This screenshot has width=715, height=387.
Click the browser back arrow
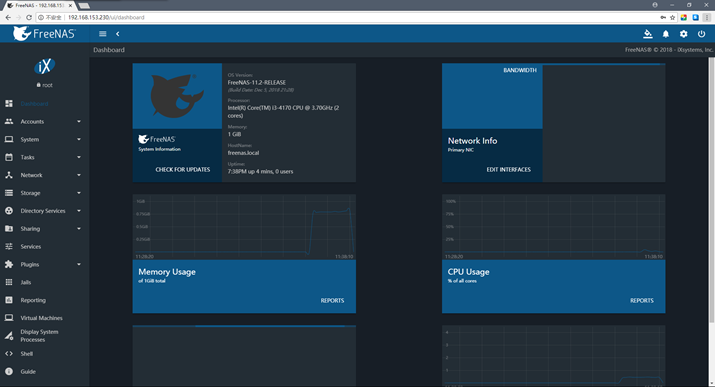coord(8,17)
